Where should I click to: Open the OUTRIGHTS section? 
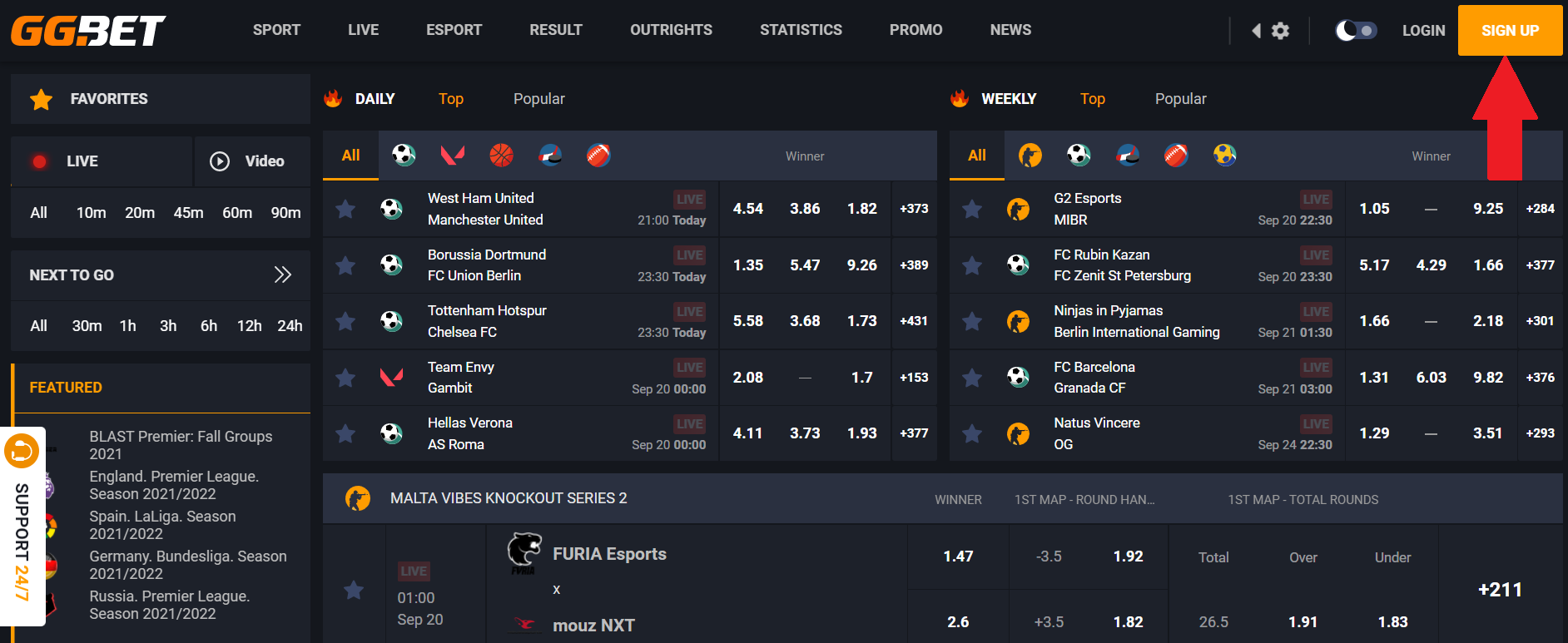click(x=671, y=30)
